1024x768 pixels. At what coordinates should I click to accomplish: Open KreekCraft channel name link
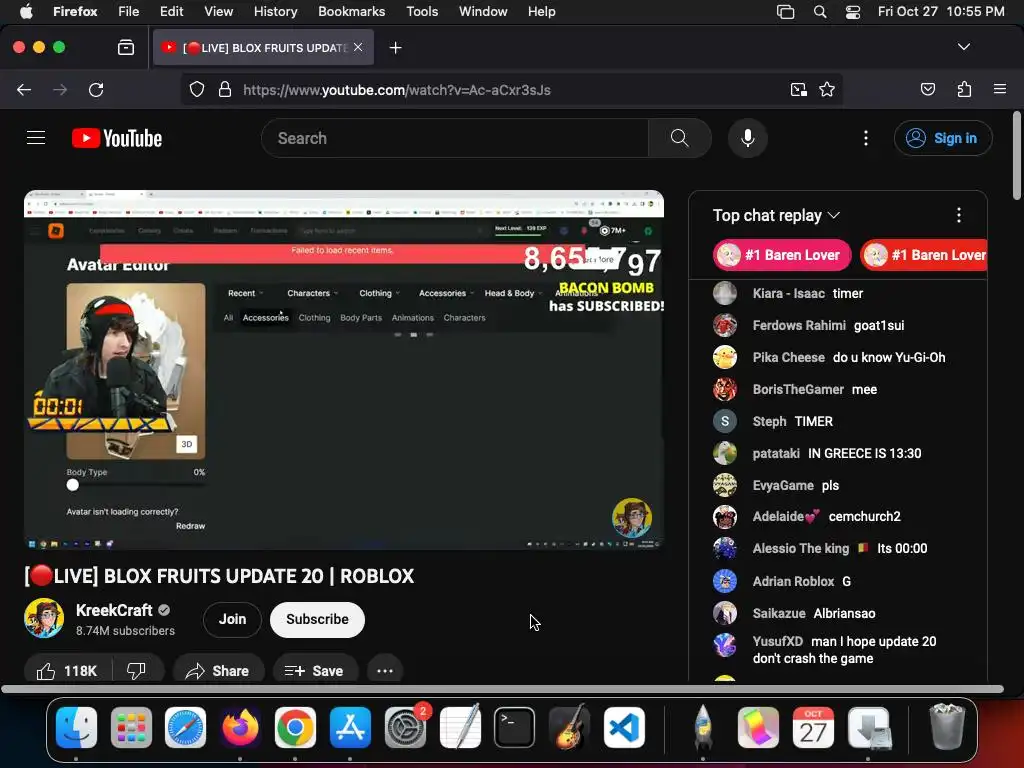[114, 610]
